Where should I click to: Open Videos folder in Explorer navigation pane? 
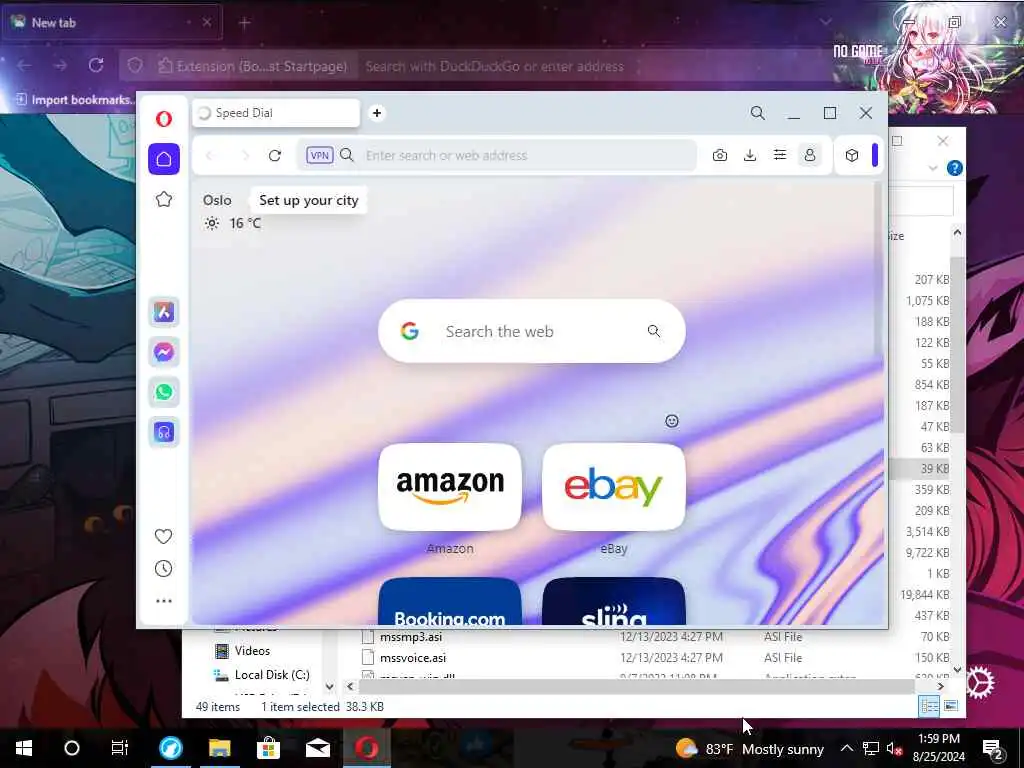tap(252, 650)
